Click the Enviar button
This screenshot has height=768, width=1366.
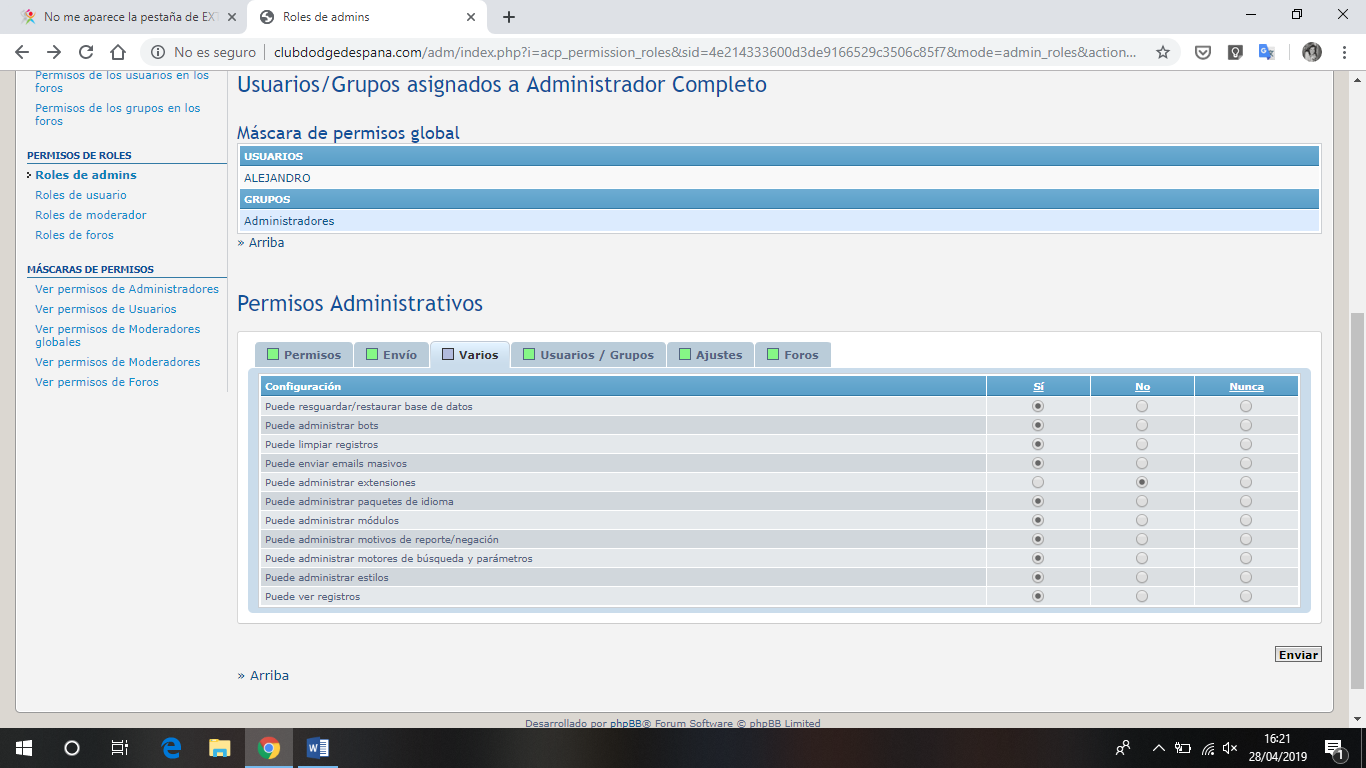point(1298,655)
